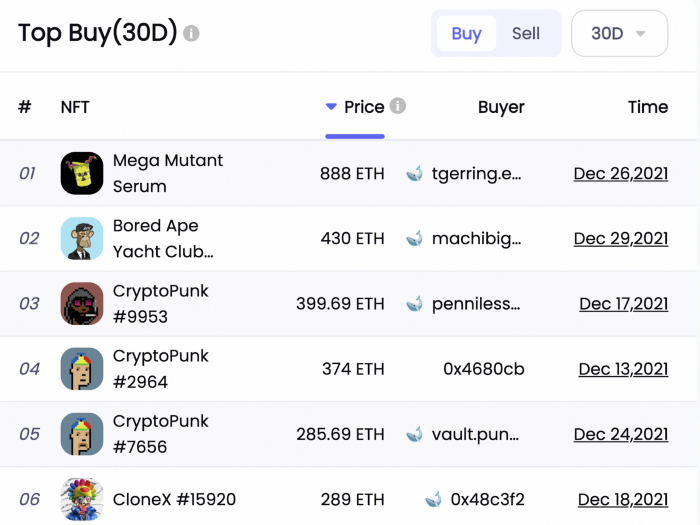The height and width of the screenshot is (525, 700).
Task: Click the info icon next to Price
Action: [397, 106]
